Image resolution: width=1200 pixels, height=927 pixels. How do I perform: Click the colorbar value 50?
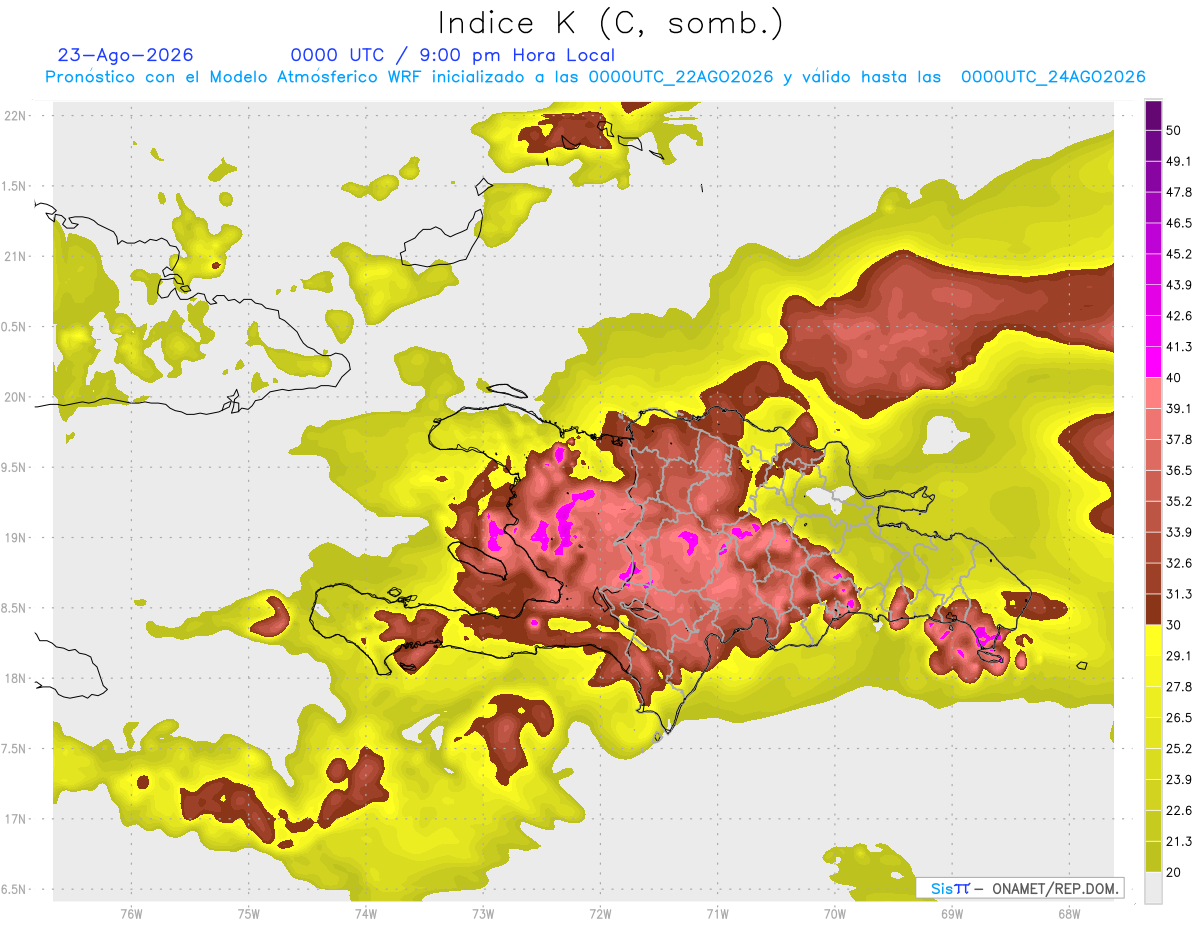click(x=1174, y=130)
